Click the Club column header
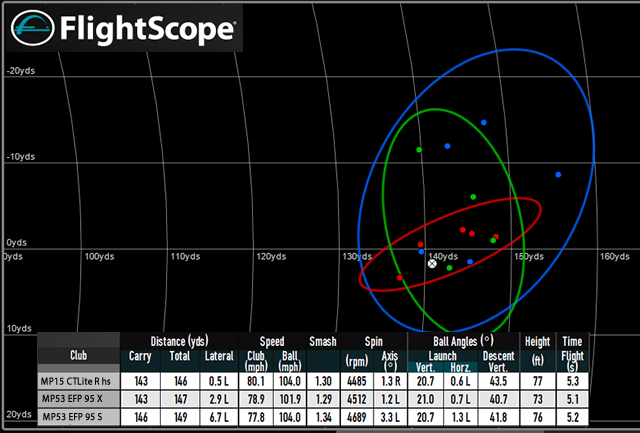The height and width of the screenshot is (433, 640). [78, 355]
